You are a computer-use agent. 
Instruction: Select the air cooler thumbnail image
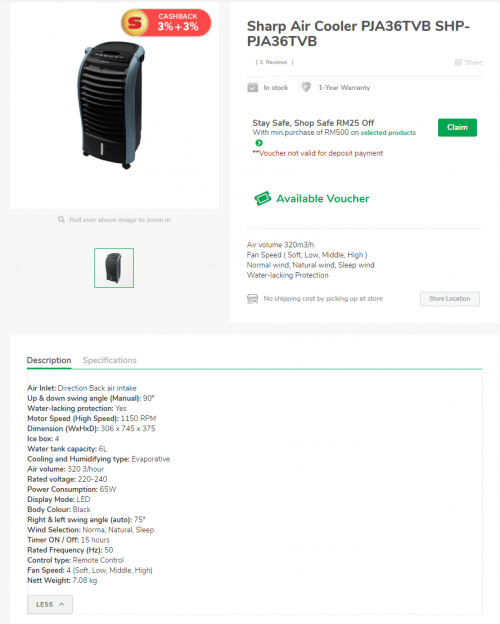[114, 268]
